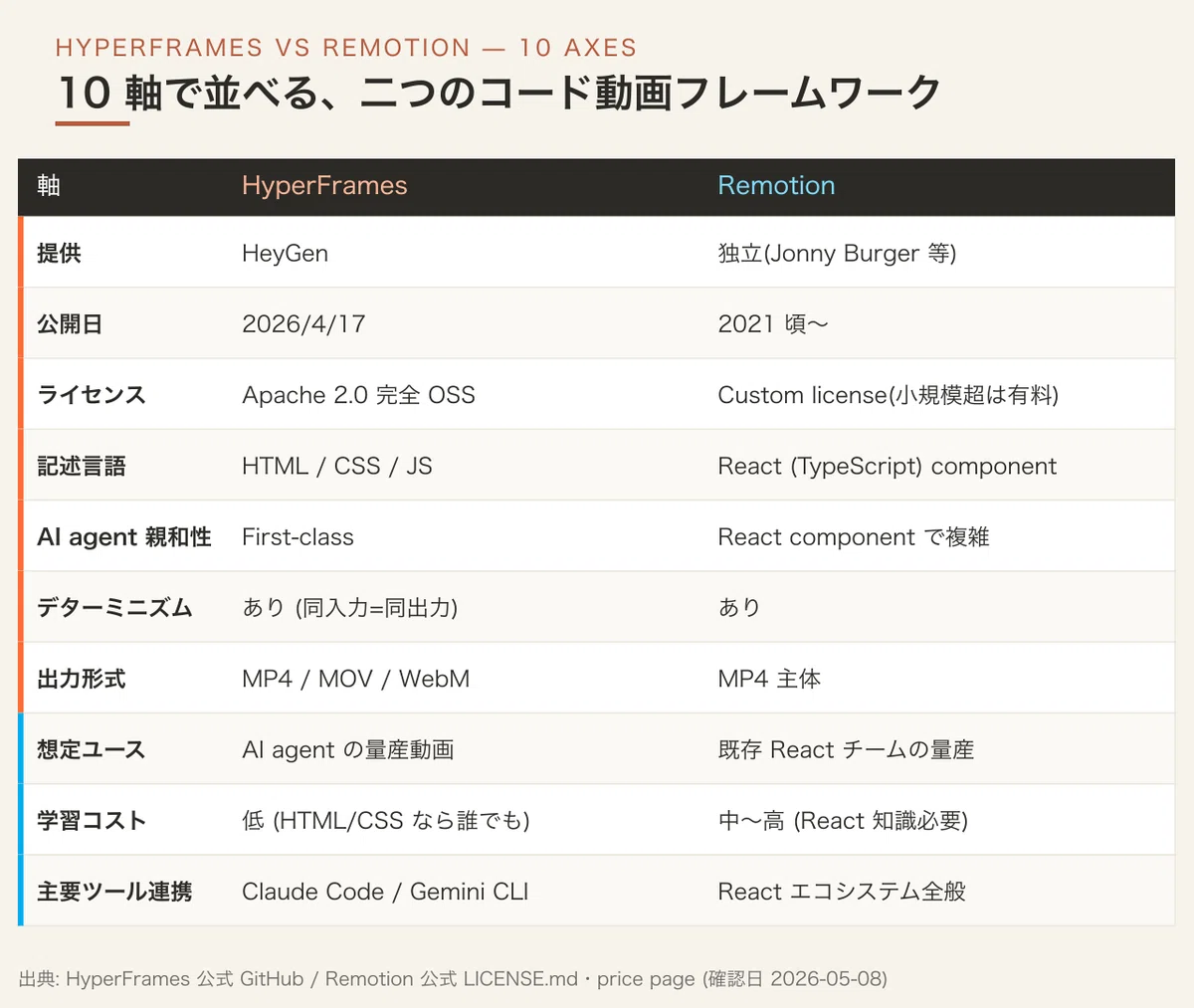Viewport: 1194px width, 1008px height.
Task: Select the '2026/4/17' cell
Action: point(303,323)
